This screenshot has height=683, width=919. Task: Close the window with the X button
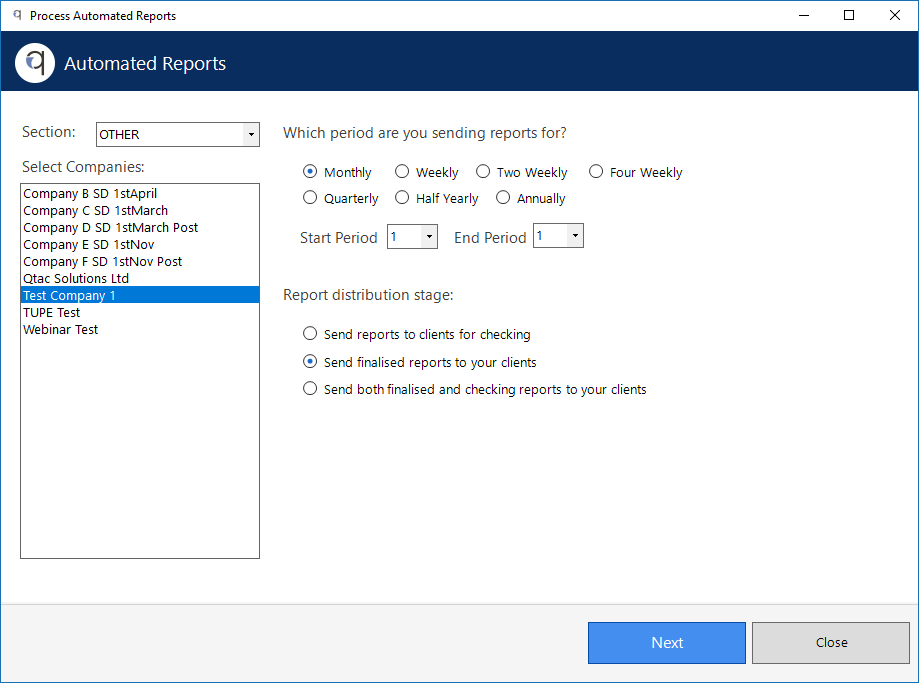(894, 16)
